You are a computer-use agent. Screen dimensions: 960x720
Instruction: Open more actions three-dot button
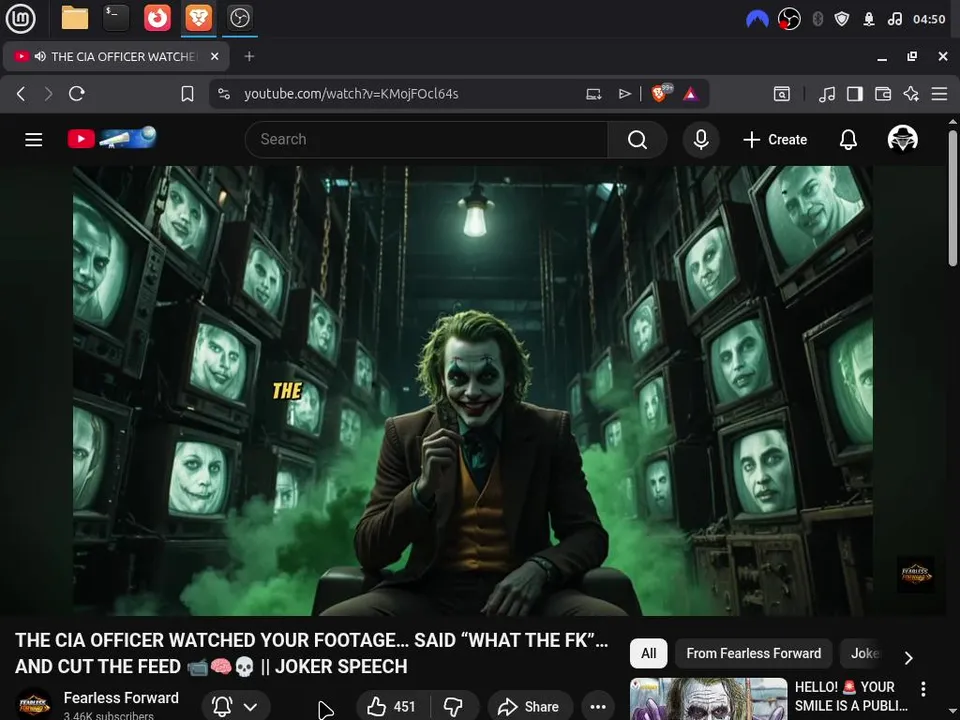pos(598,706)
